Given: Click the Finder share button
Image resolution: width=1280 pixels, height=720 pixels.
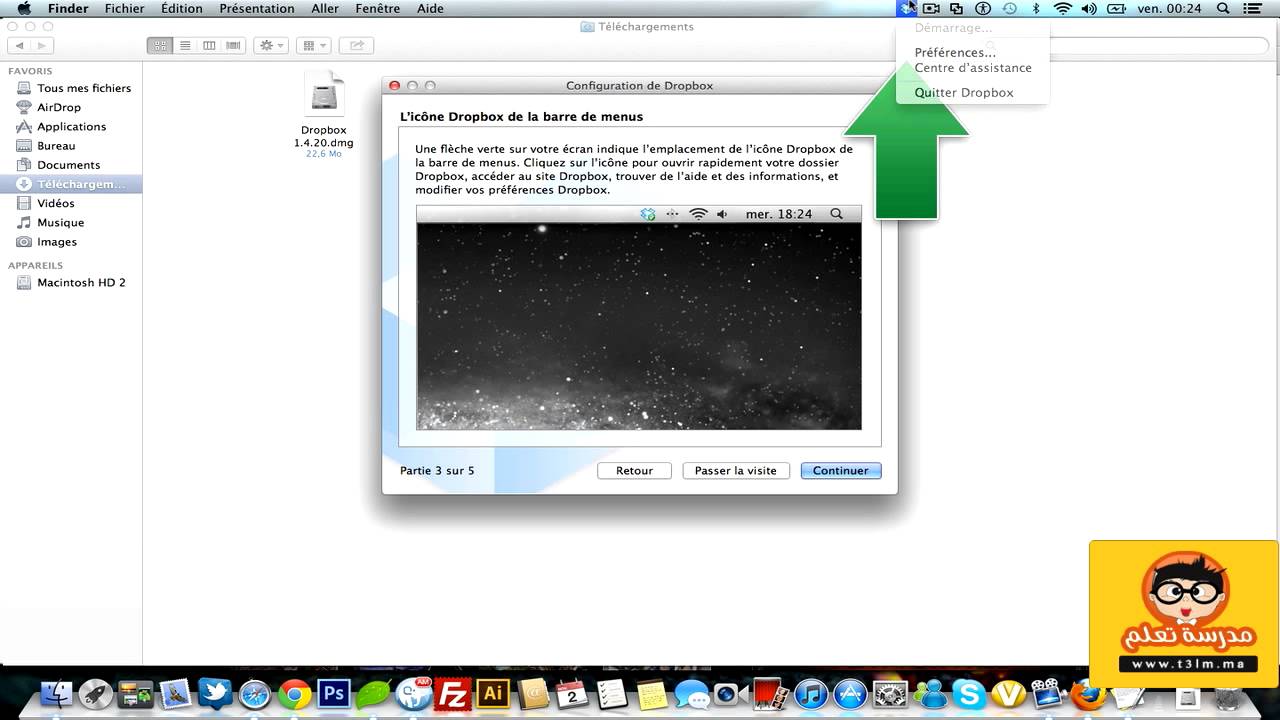Looking at the screenshot, I should [356, 45].
